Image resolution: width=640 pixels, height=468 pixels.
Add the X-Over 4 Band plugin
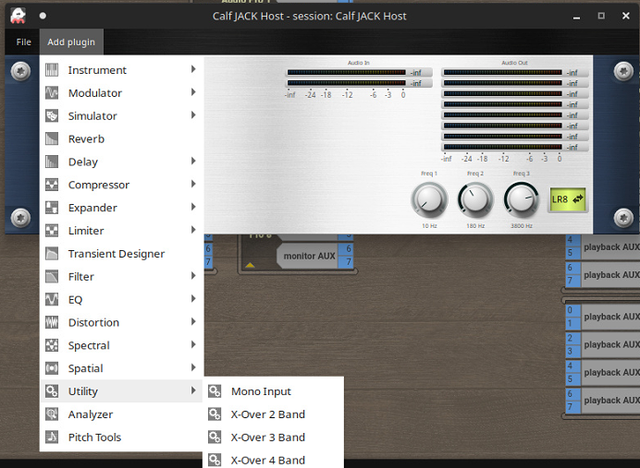(x=273, y=459)
